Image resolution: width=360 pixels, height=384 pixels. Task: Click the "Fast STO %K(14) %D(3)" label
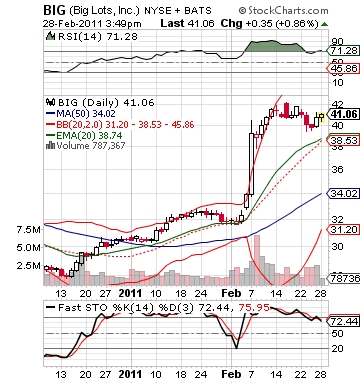click(126, 307)
